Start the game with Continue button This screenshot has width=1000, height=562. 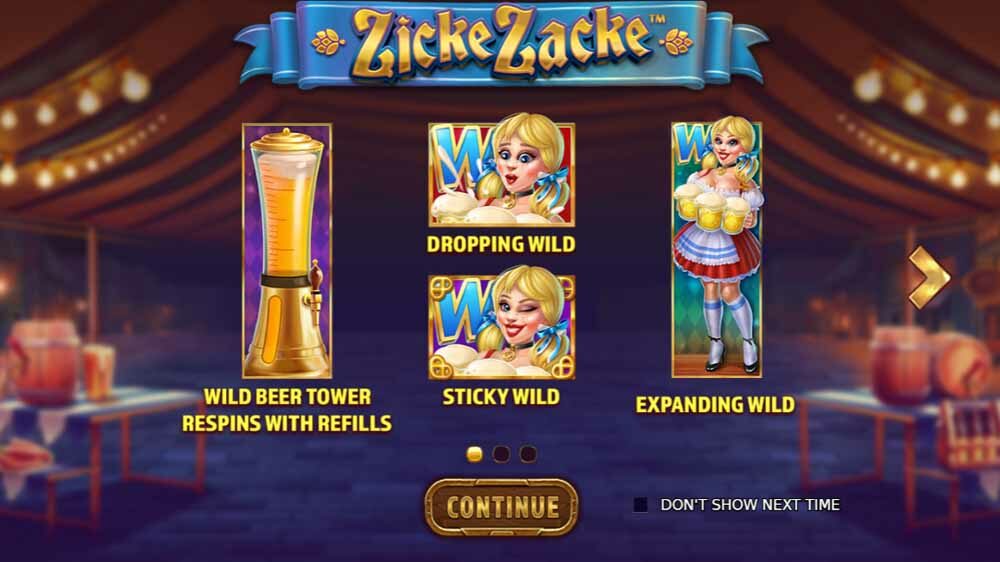click(502, 507)
